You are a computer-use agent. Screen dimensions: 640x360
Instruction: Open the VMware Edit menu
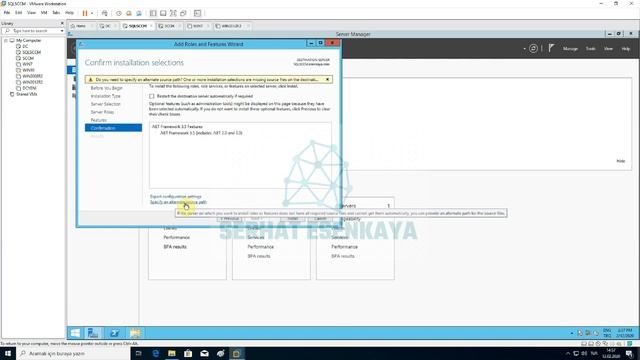(x=18, y=13)
